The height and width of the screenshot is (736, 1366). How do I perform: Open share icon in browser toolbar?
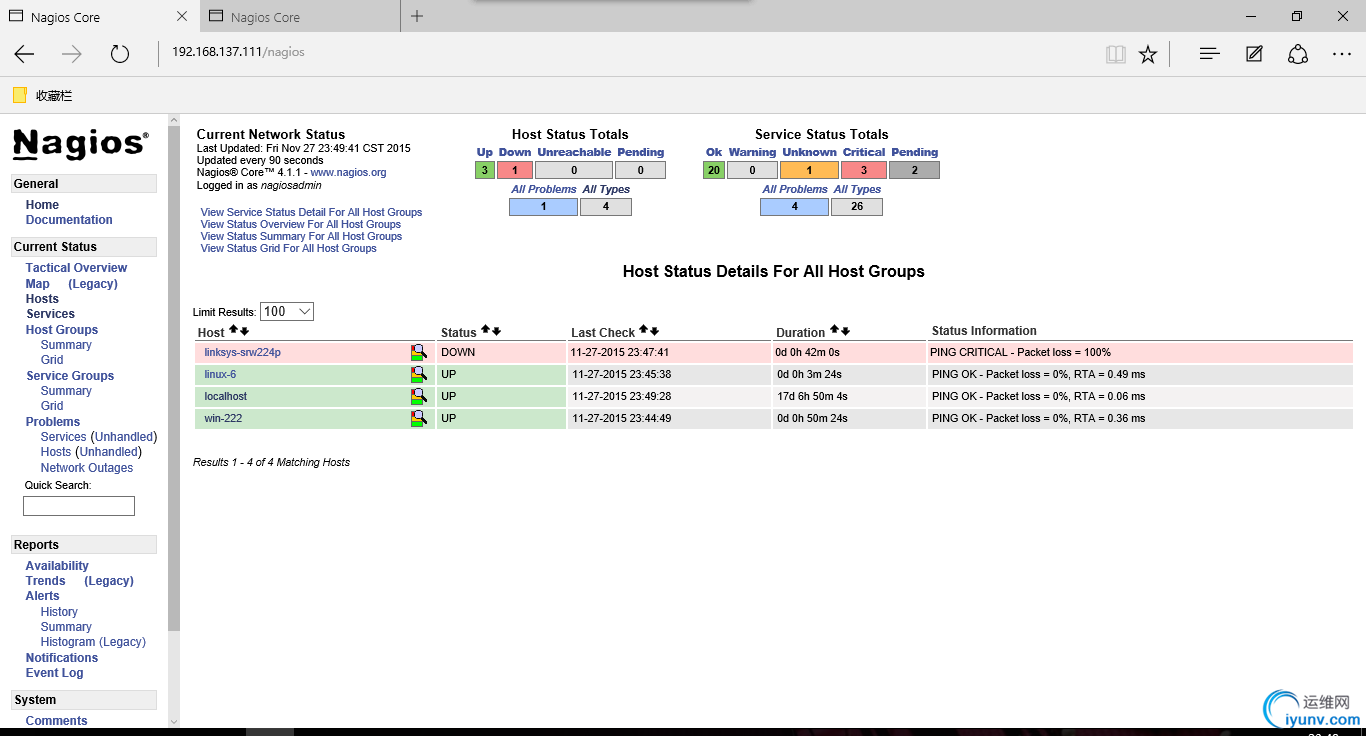tap(1298, 54)
